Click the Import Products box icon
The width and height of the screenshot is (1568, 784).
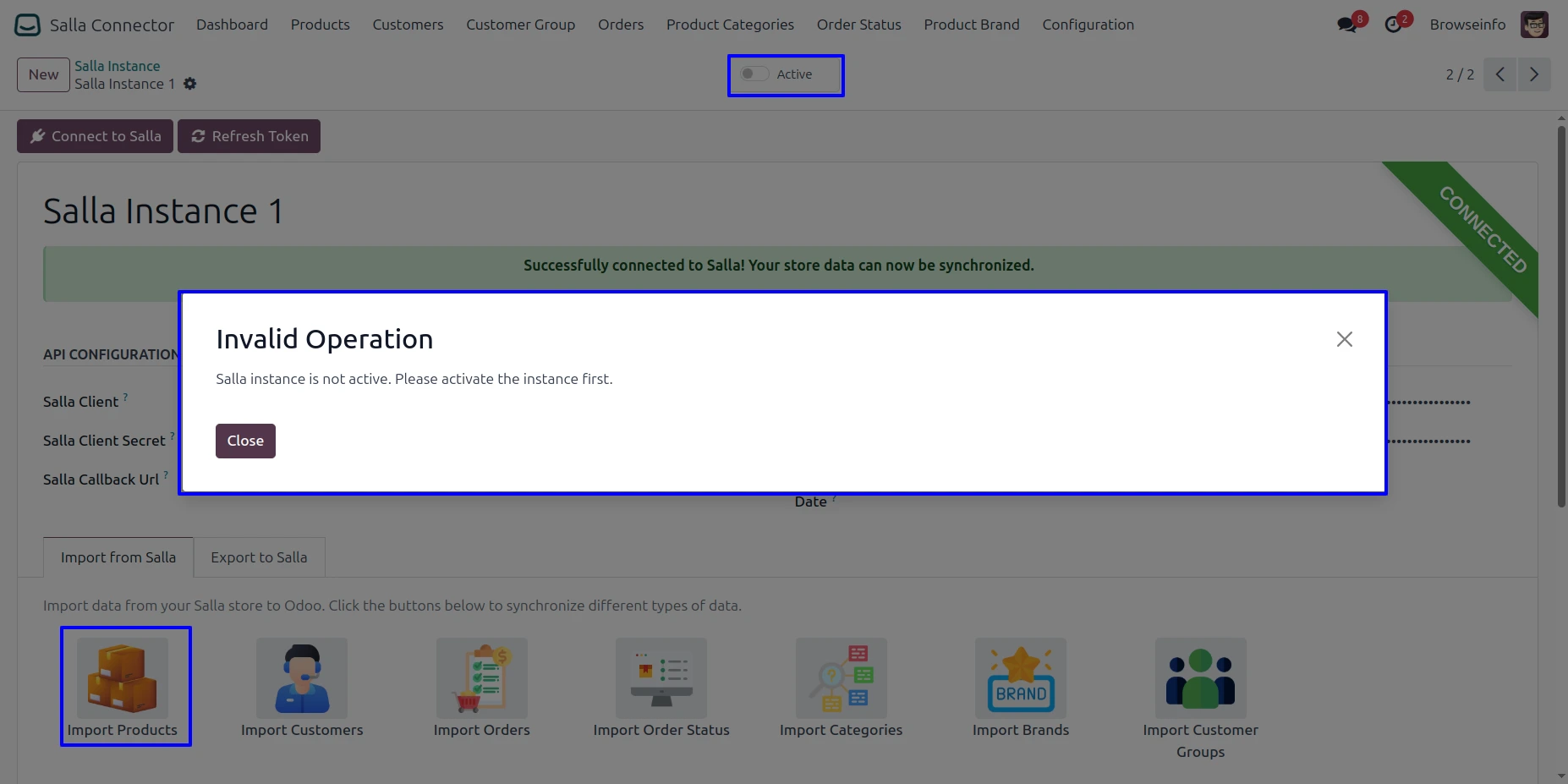coord(123,678)
